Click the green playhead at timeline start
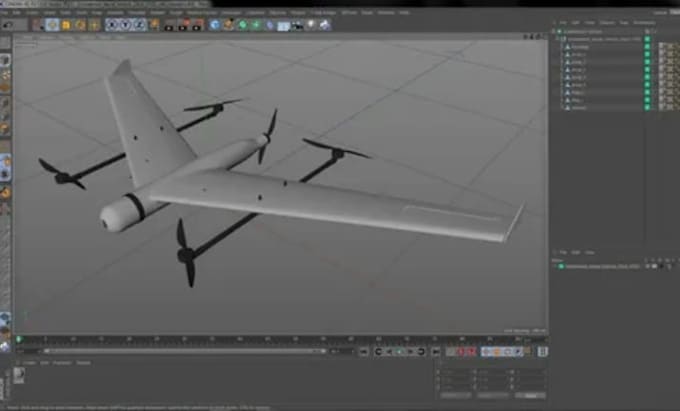The height and width of the screenshot is (411, 680). pyautogui.click(x=19, y=339)
